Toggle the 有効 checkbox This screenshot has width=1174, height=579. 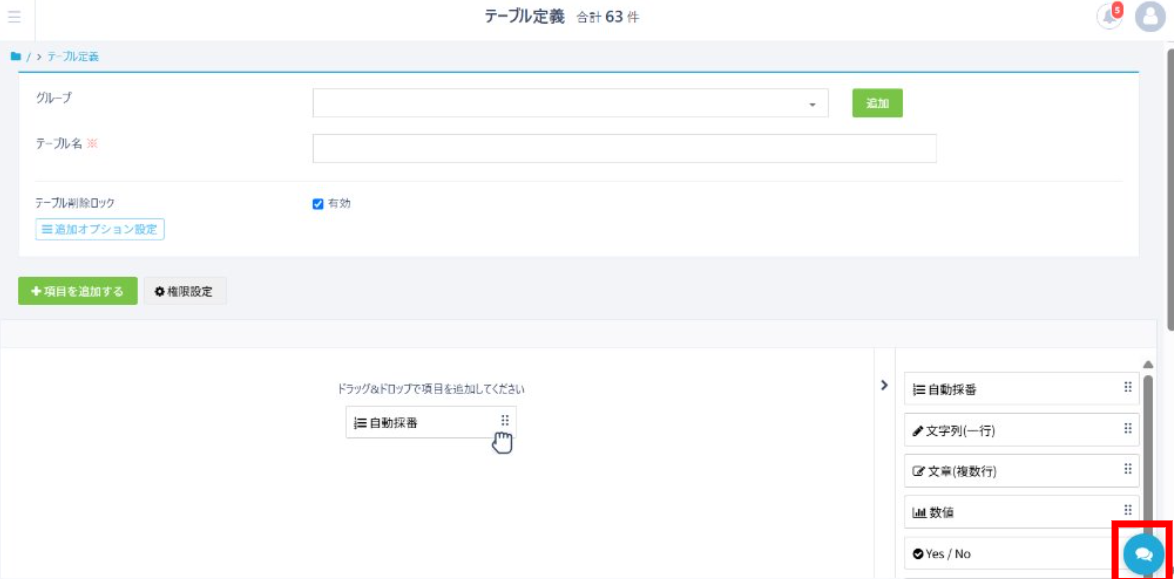coord(317,204)
